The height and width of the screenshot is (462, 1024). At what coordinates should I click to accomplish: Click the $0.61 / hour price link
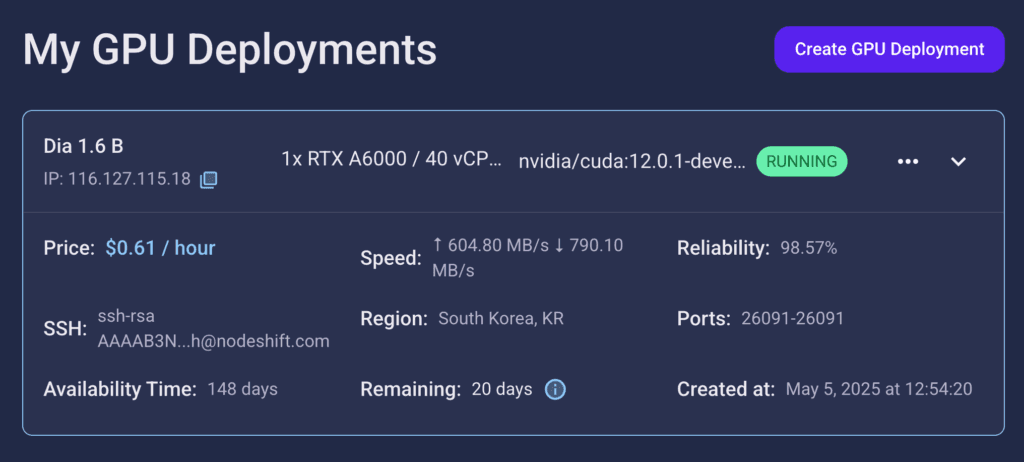pos(161,248)
